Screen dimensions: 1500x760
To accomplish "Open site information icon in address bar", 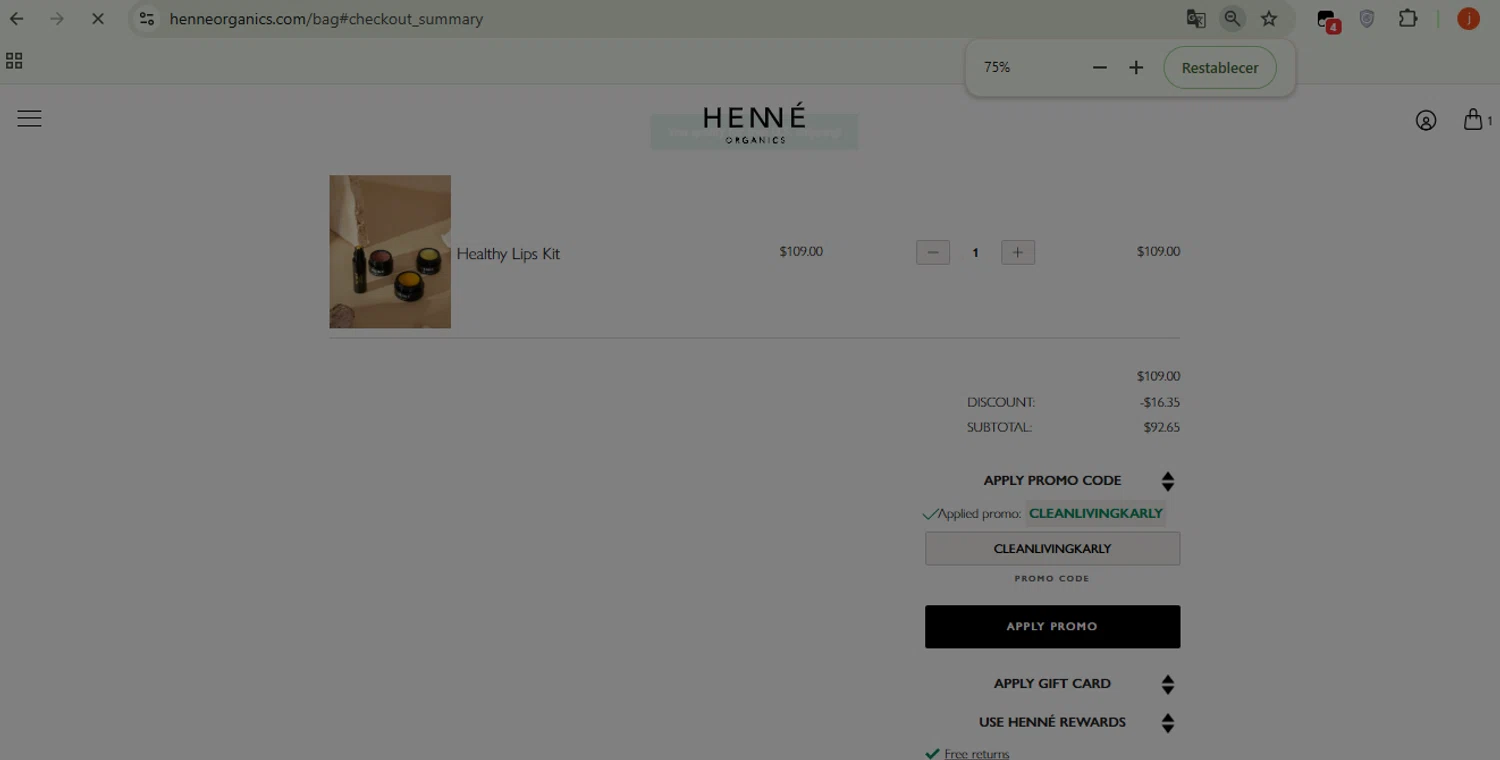I will pos(147,19).
